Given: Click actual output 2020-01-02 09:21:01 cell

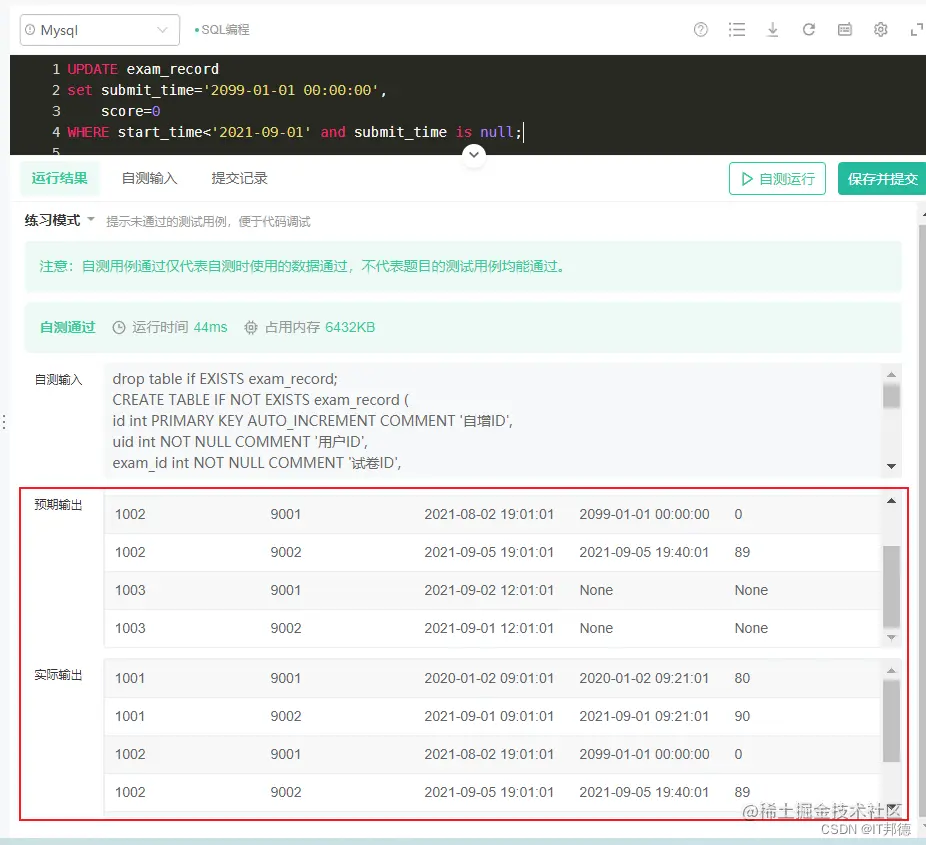Looking at the screenshot, I should [644, 678].
